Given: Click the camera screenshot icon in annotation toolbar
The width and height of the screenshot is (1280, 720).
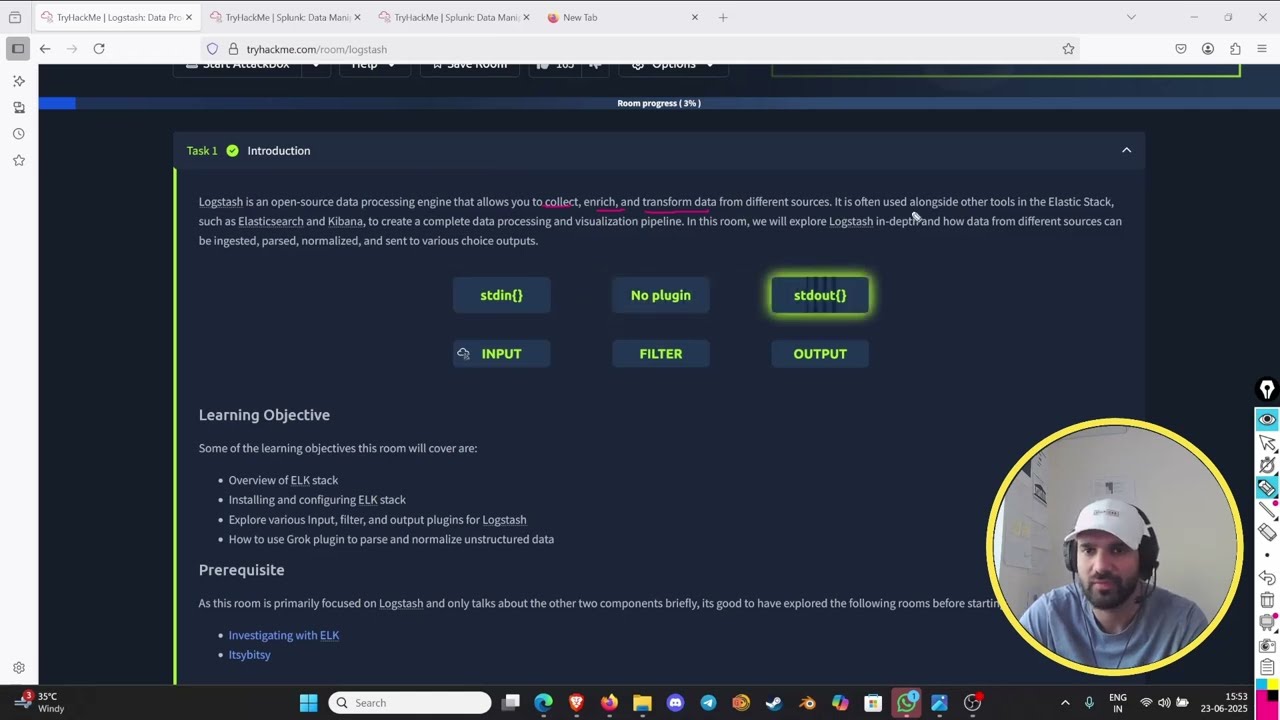Looking at the screenshot, I should (x=1267, y=645).
